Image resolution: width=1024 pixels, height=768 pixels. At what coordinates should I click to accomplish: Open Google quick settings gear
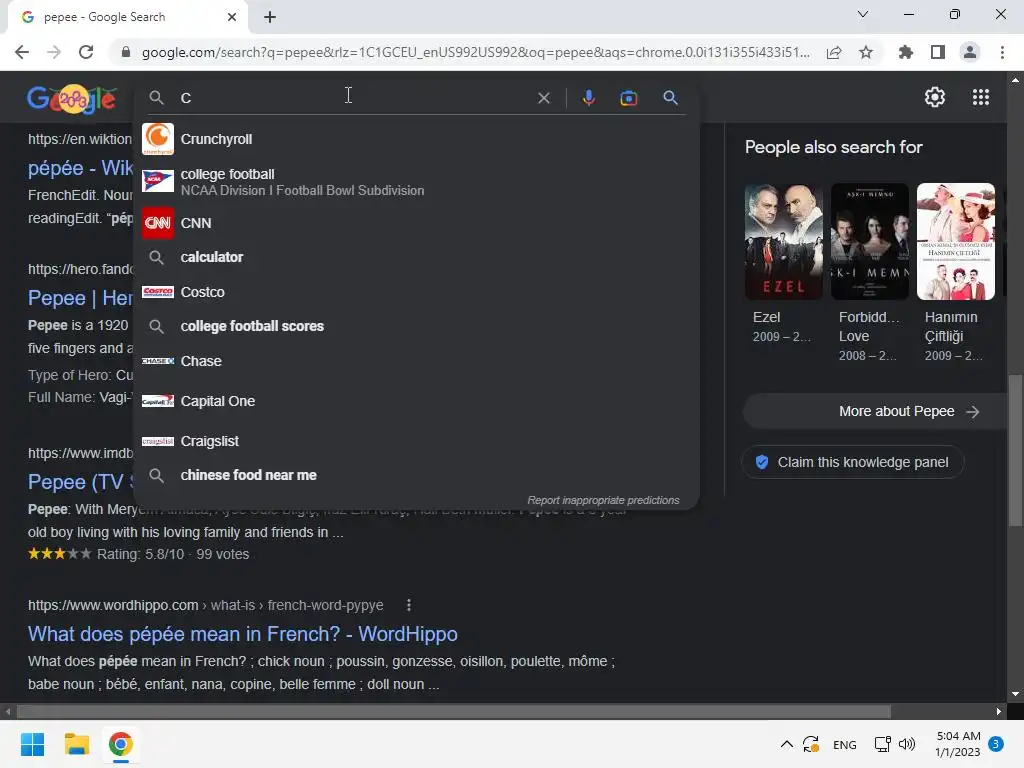click(935, 97)
